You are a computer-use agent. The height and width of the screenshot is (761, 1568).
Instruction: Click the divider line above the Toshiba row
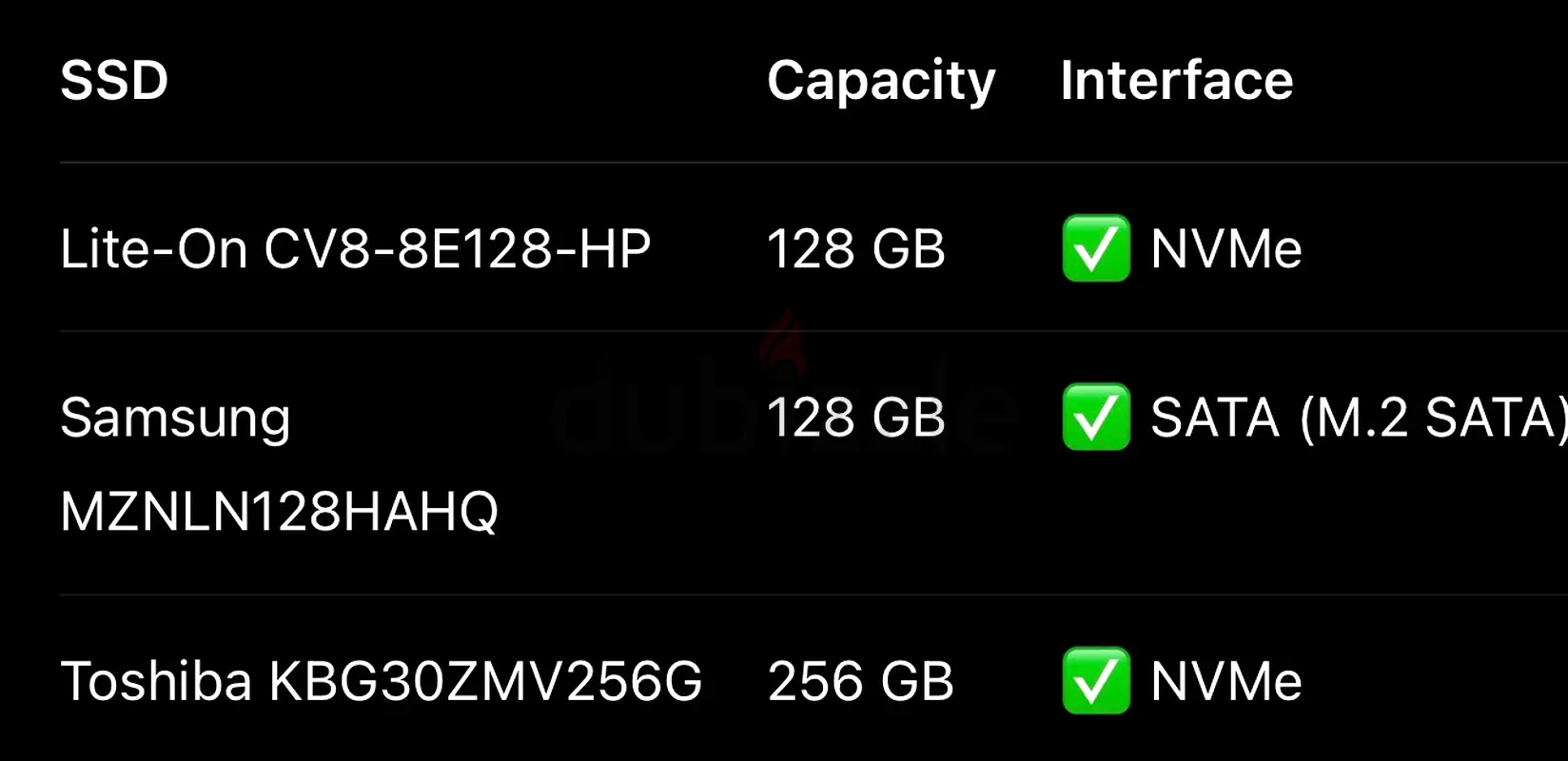point(813,595)
